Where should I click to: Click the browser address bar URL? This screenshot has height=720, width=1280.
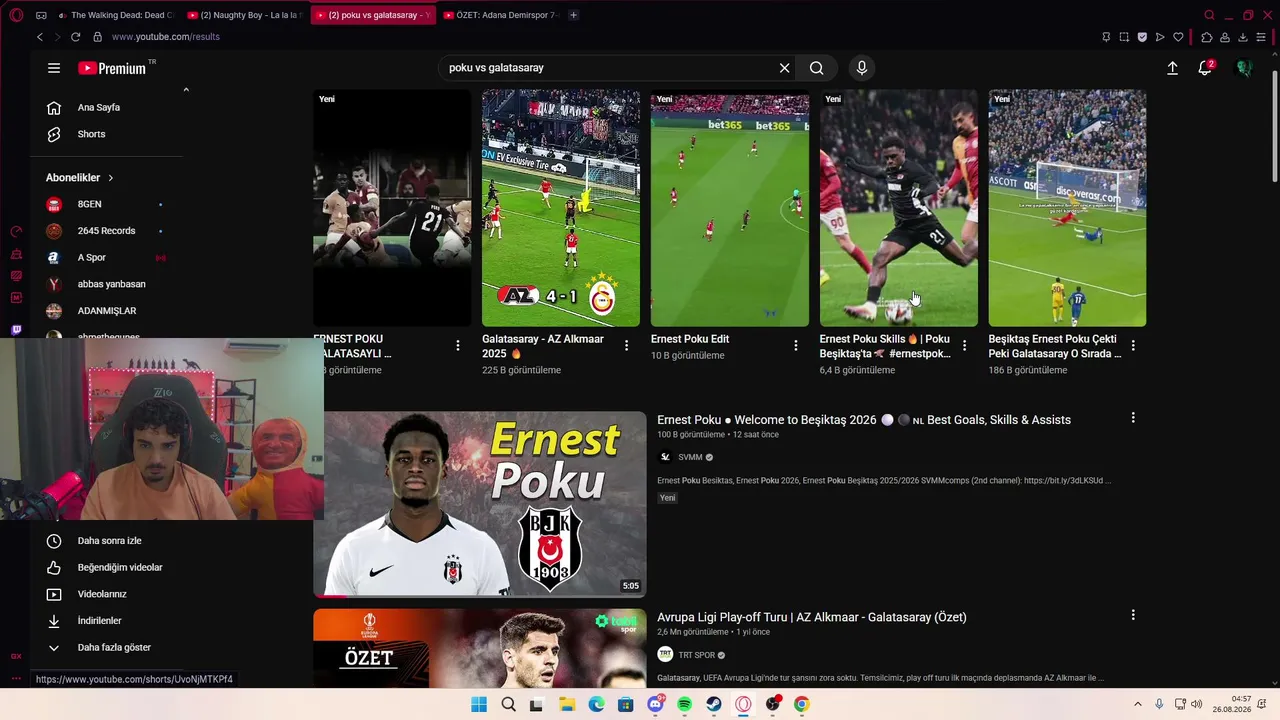(166, 37)
